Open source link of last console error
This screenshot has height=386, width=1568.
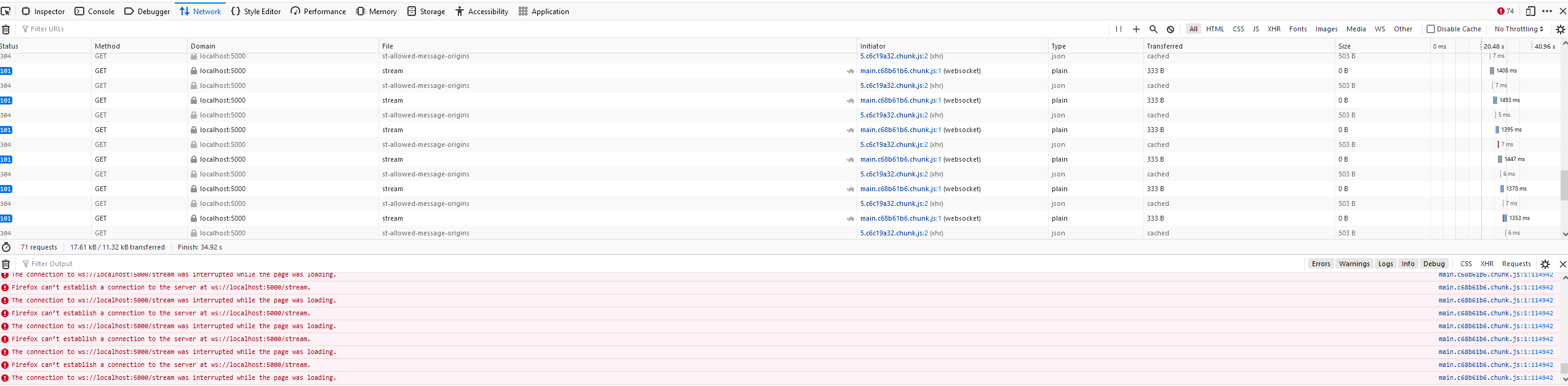coord(1495,378)
